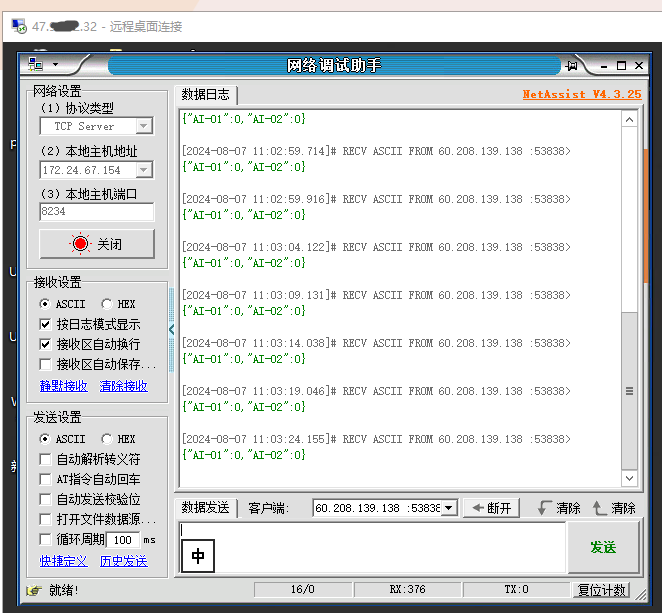Screen dimensions: 662x613
Task: Open the 协议类型 TCP Server dropdown
Action: (143, 126)
